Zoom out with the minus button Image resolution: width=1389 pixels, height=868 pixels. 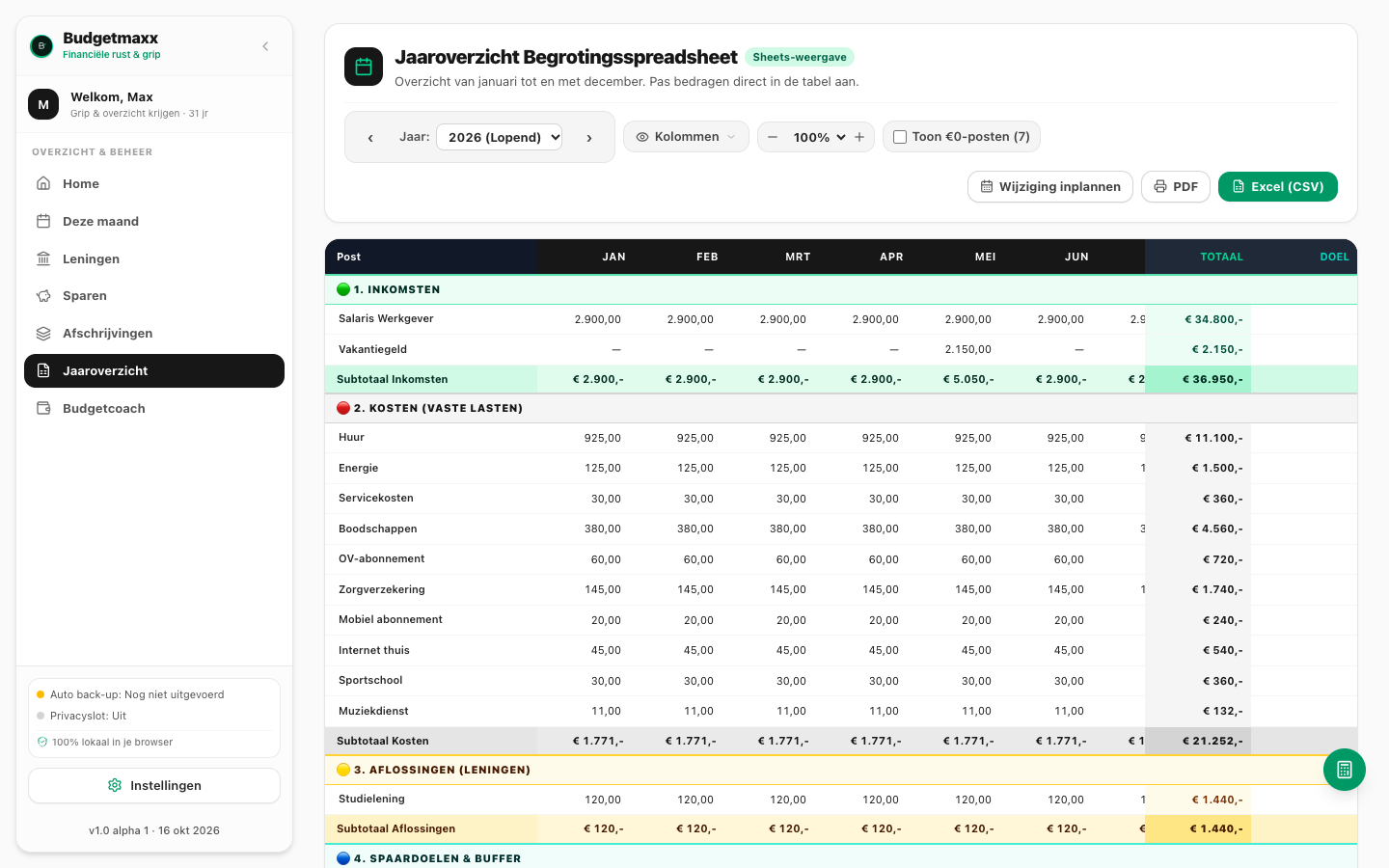coord(773,137)
